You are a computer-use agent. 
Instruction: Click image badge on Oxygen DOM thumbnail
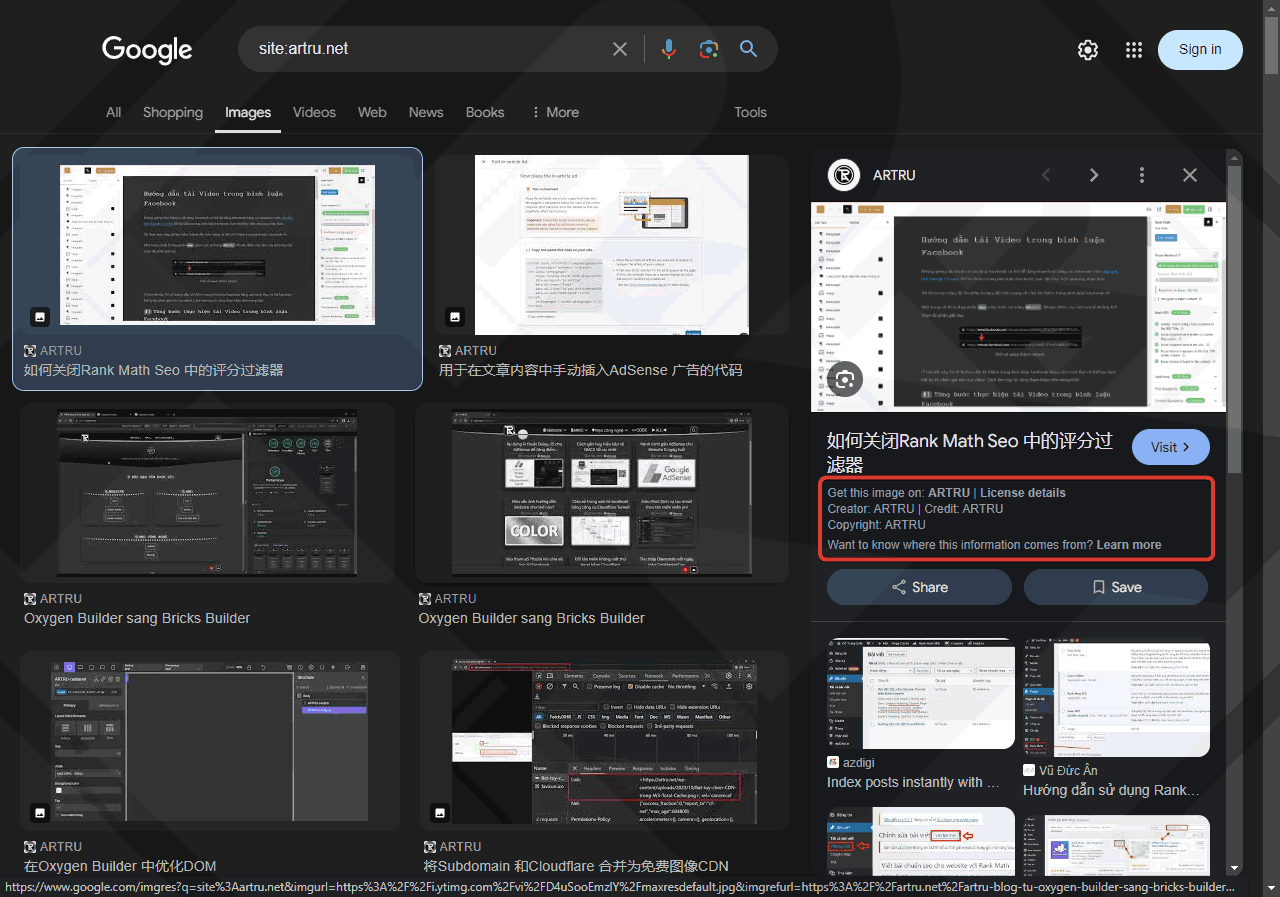(40, 812)
